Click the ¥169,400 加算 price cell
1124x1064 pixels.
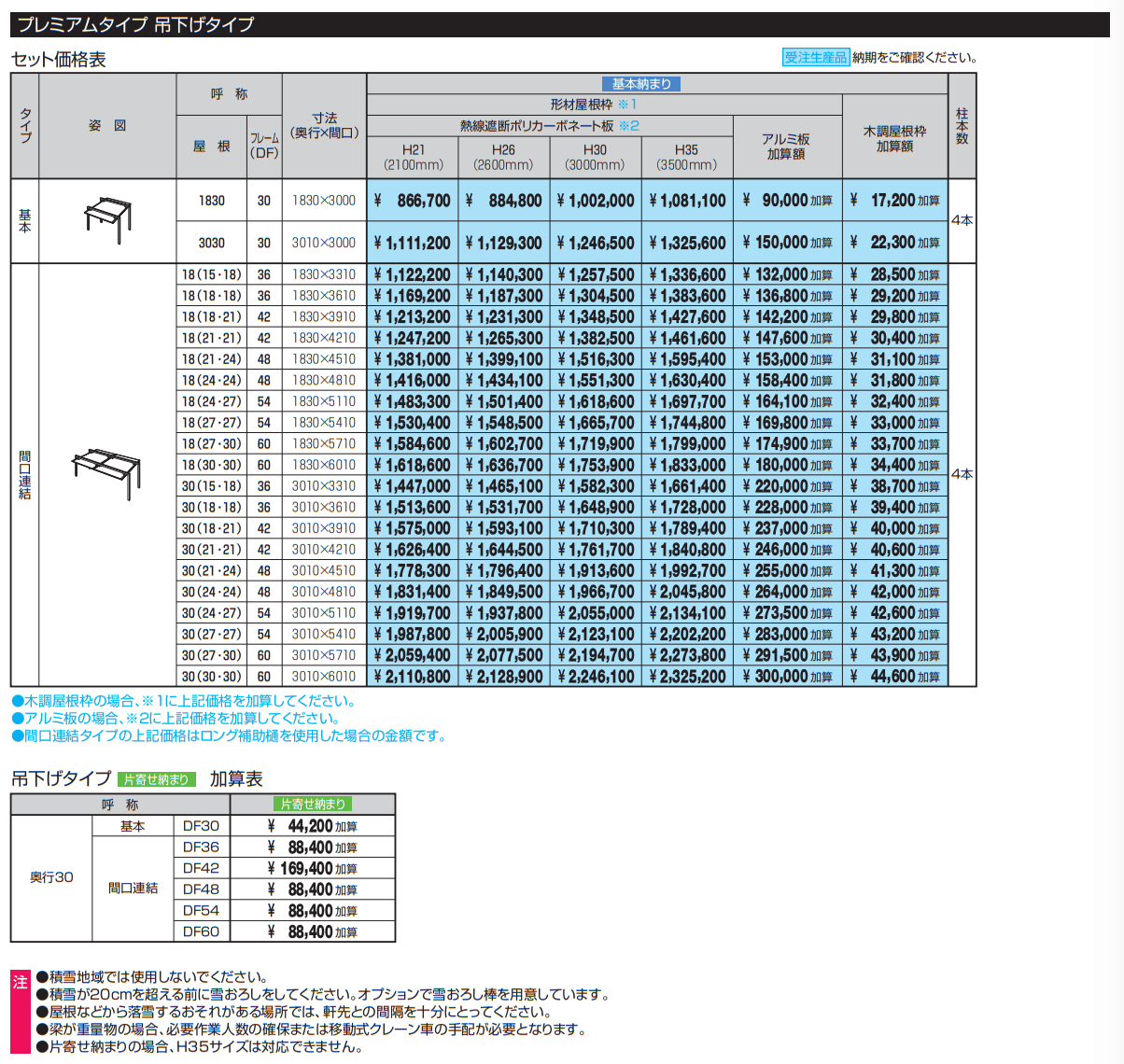tap(312, 869)
